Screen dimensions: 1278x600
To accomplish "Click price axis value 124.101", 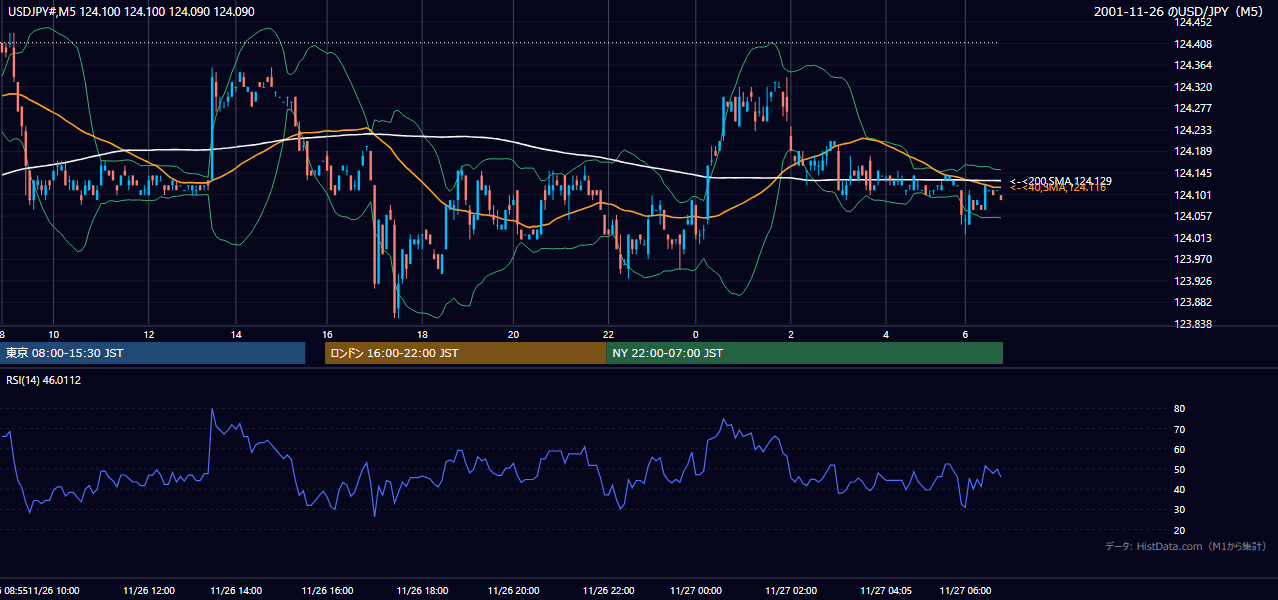I will tap(1193, 195).
